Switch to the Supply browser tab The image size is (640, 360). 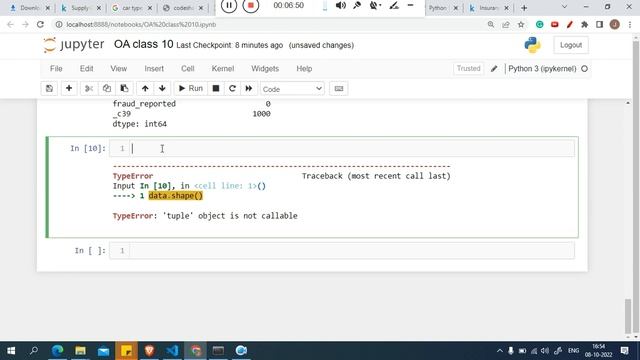point(80,8)
